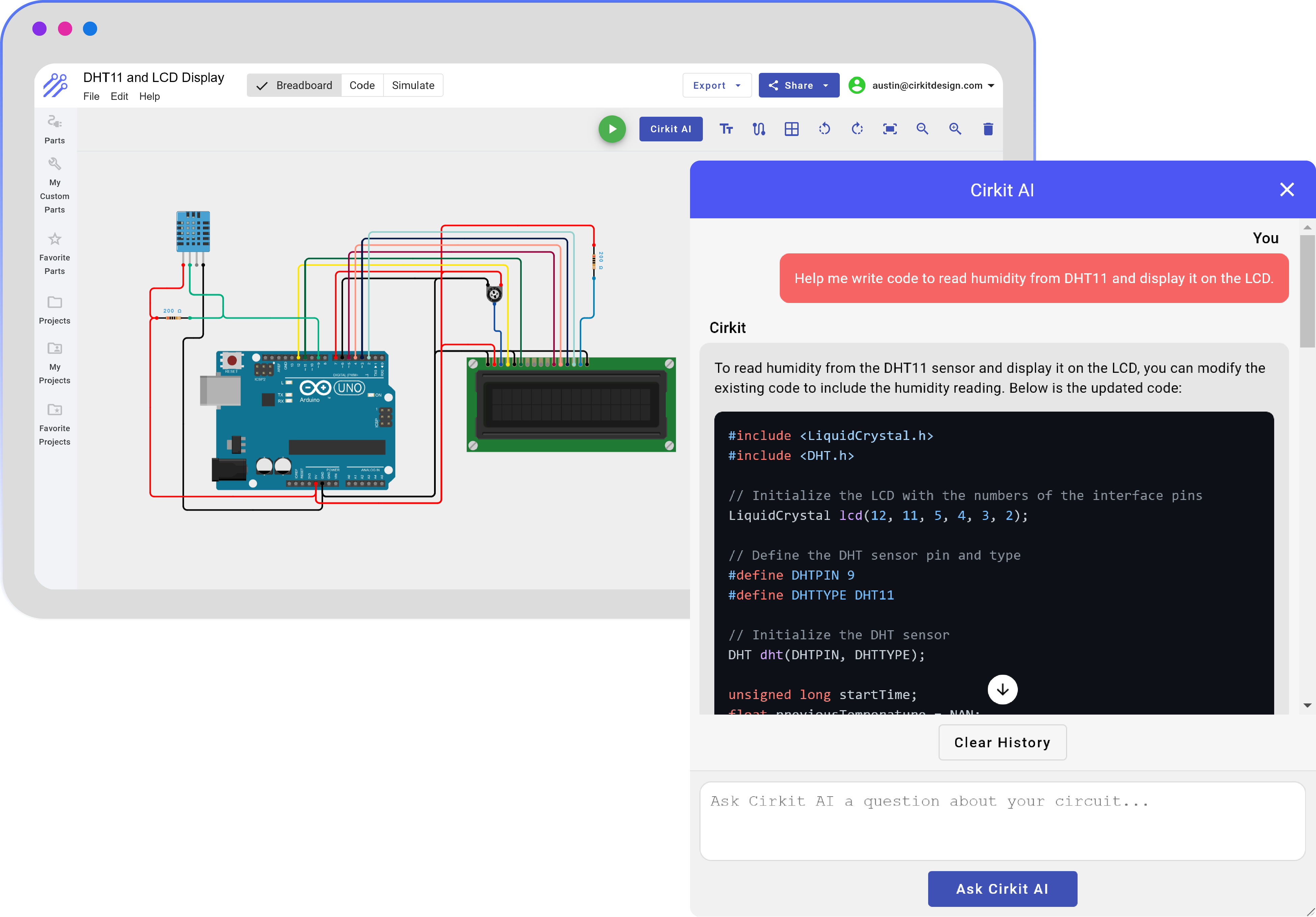Open the Projects folder panel
Screen dimensions: 1316x917
coord(54,310)
